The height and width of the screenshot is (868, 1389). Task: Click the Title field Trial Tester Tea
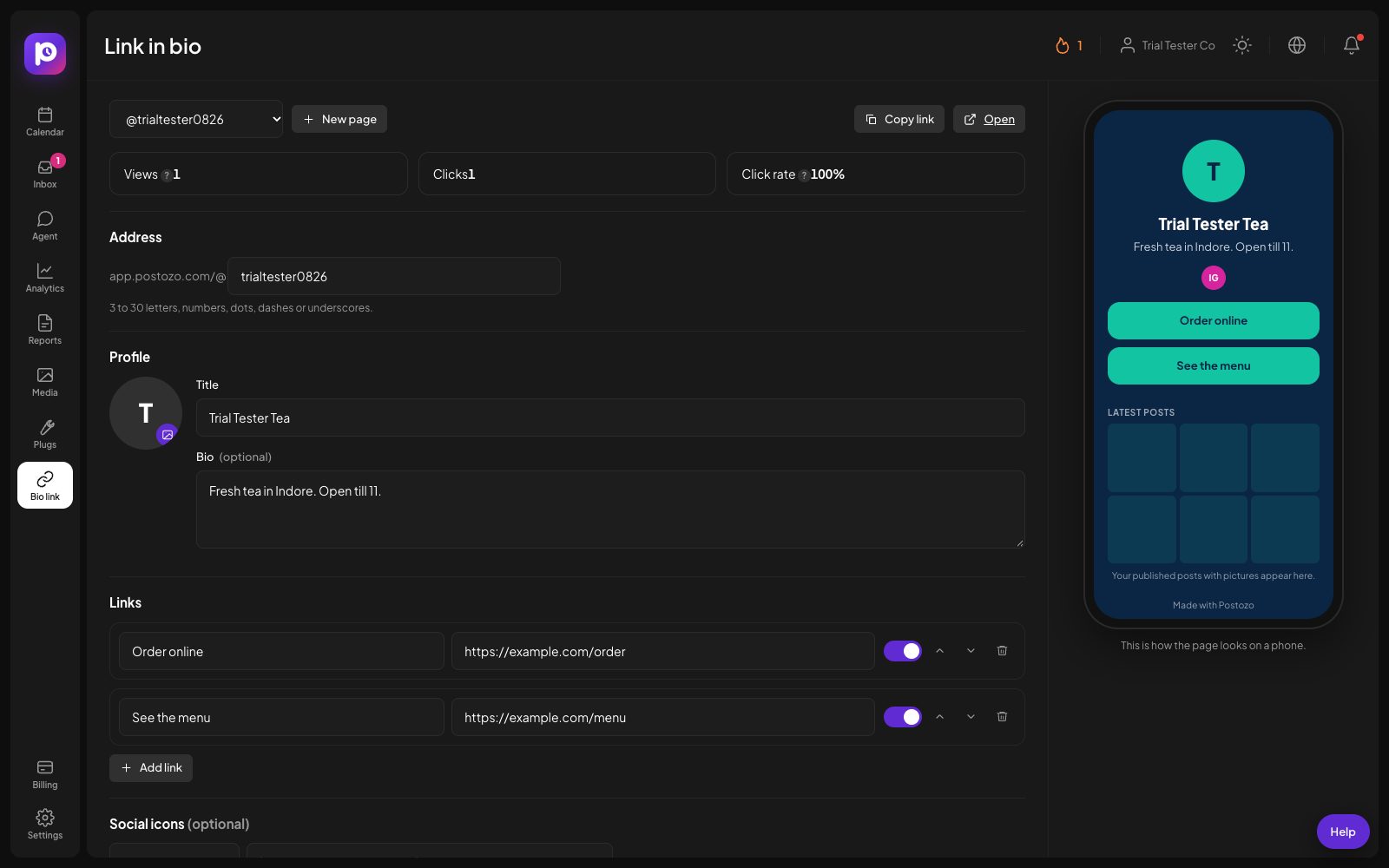click(x=610, y=418)
